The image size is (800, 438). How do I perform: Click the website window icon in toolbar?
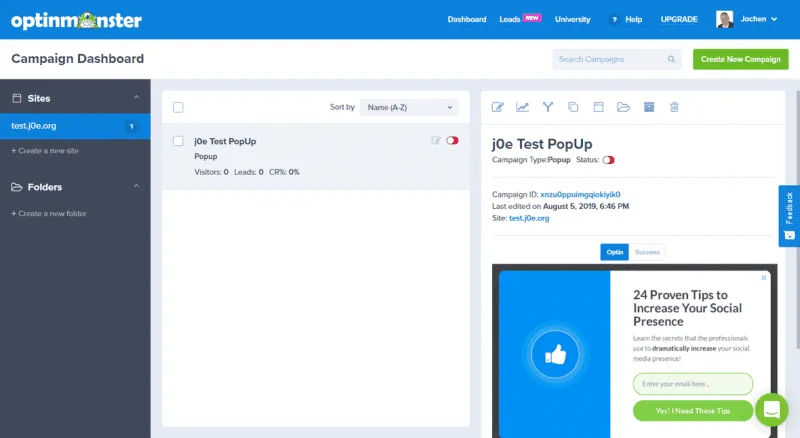tap(598, 107)
